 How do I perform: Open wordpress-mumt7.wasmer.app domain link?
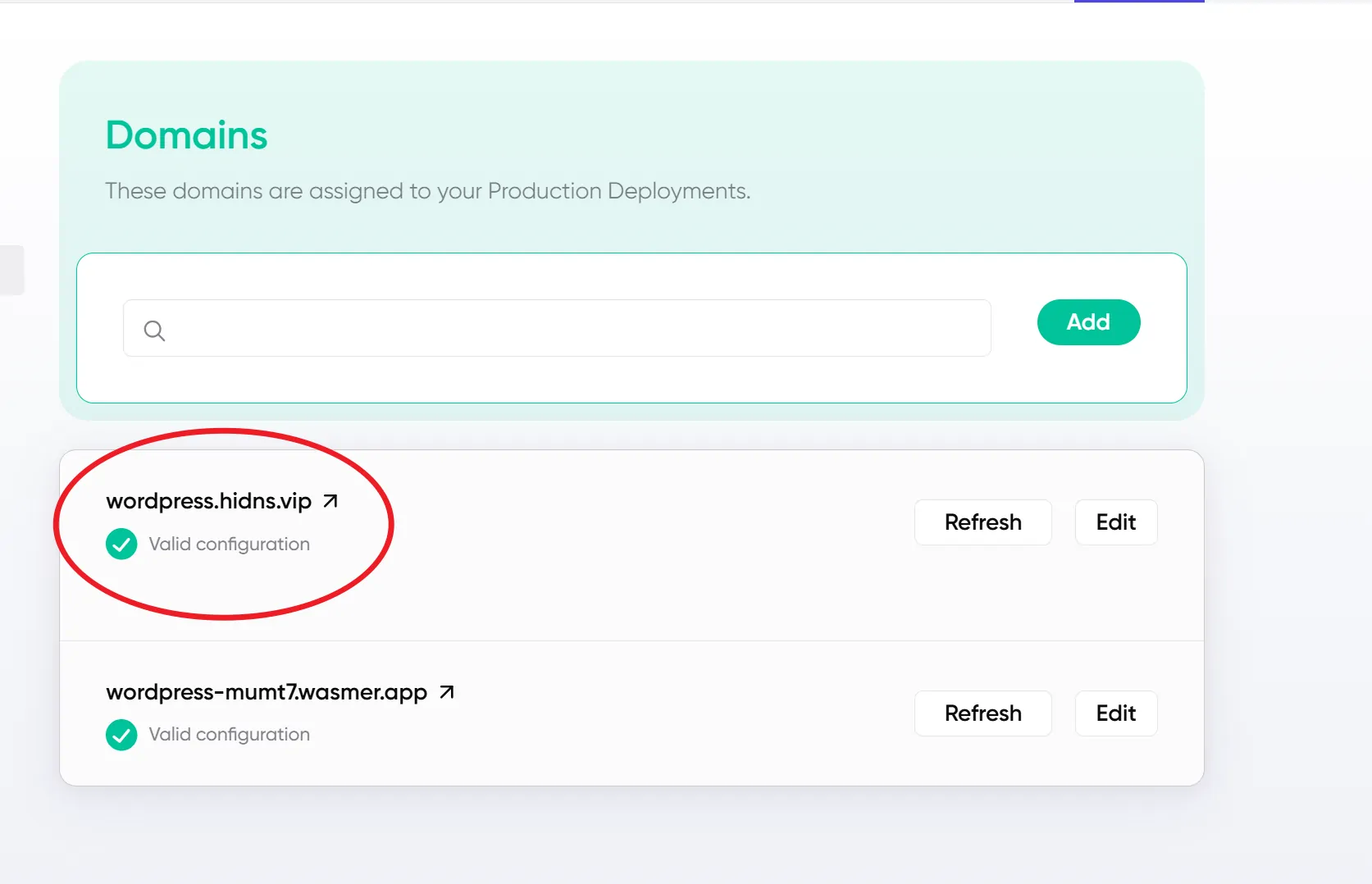pos(267,692)
